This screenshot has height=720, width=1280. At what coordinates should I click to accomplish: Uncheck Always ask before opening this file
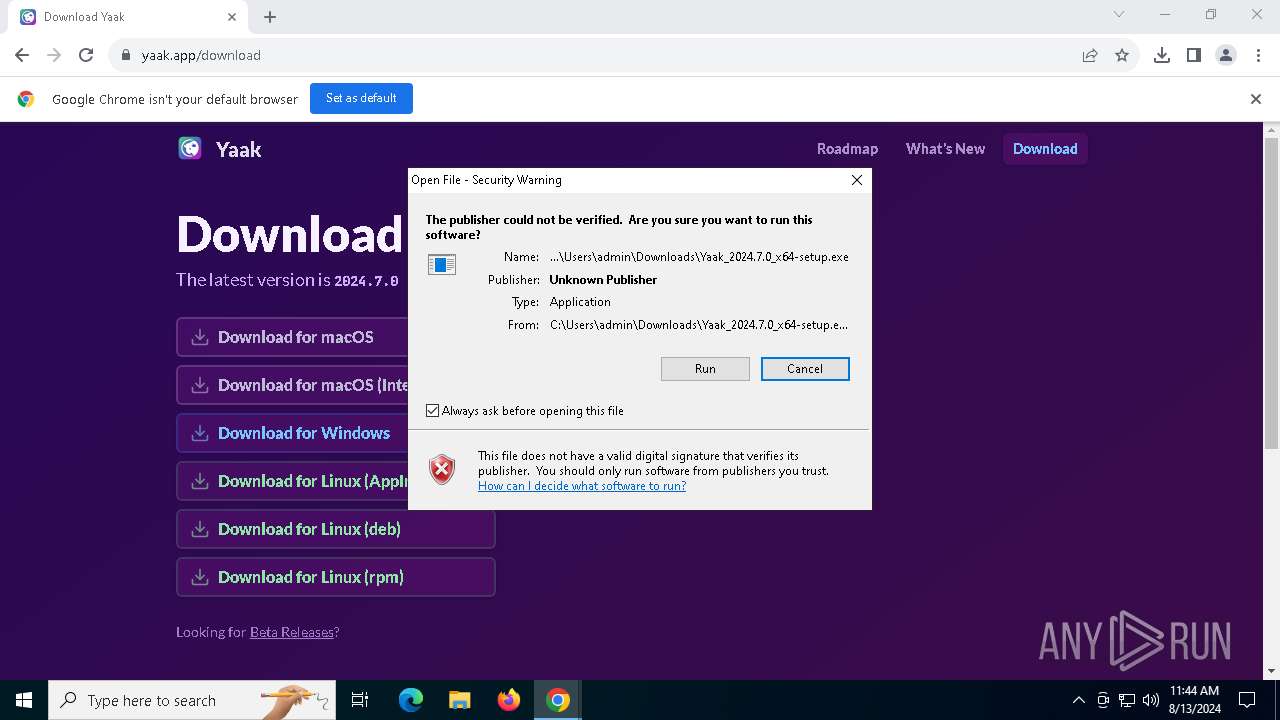click(x=433, y=411)
